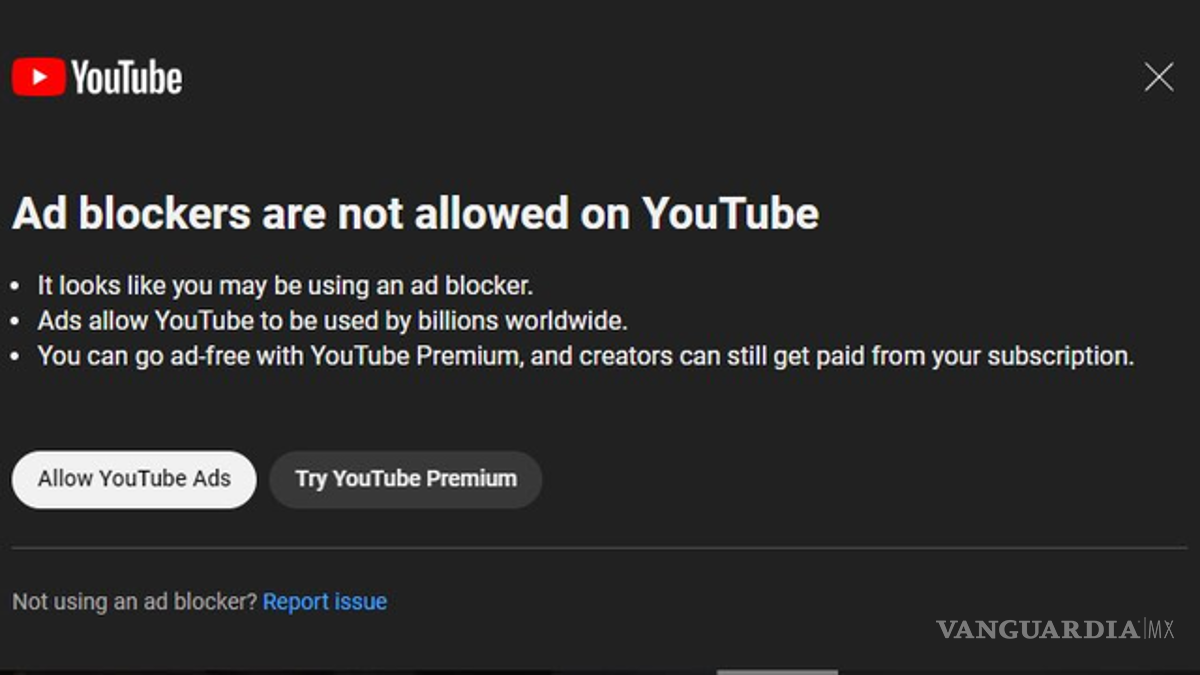1200x675 pixels.
Task: Click the 'It looks like you may be using' line
Action: (x=285, y=286)
